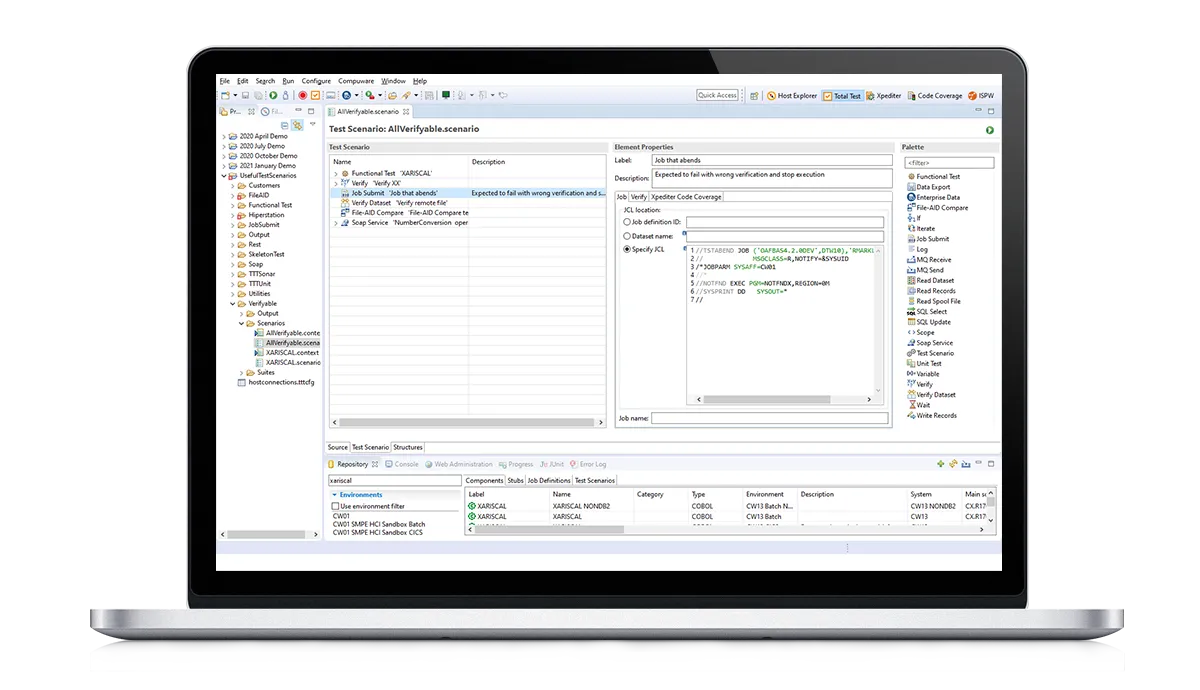This screenshot has width=1200, height=690.
Task: Select Read Dataset in the Palette
Action: pyautogui.click(x=930, y=281)
